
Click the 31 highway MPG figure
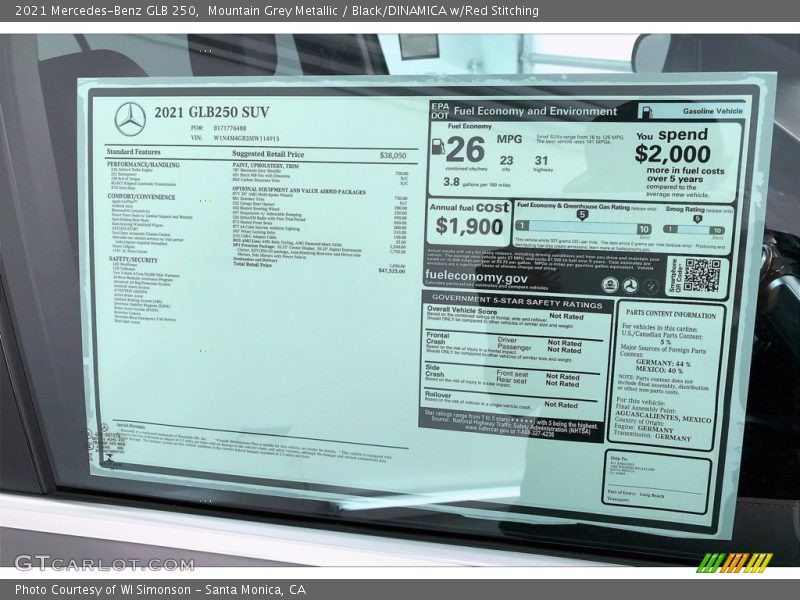coord(541,161)
